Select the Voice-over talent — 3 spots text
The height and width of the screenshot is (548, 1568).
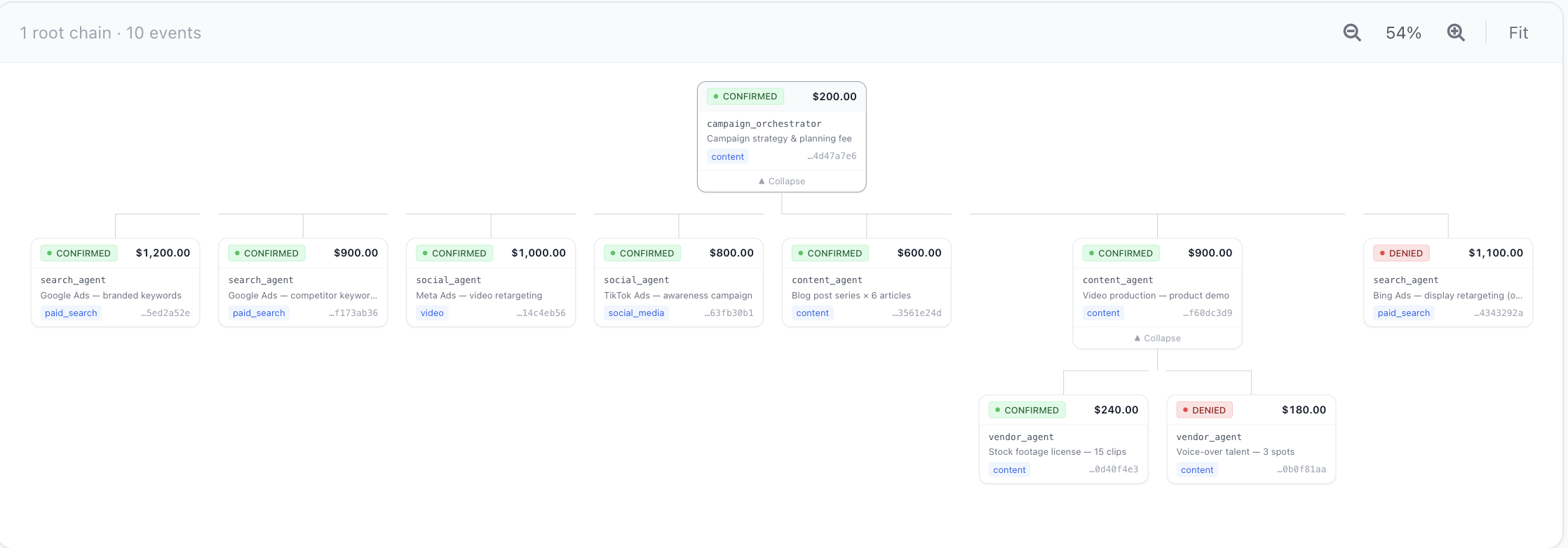pos(1236,452)
